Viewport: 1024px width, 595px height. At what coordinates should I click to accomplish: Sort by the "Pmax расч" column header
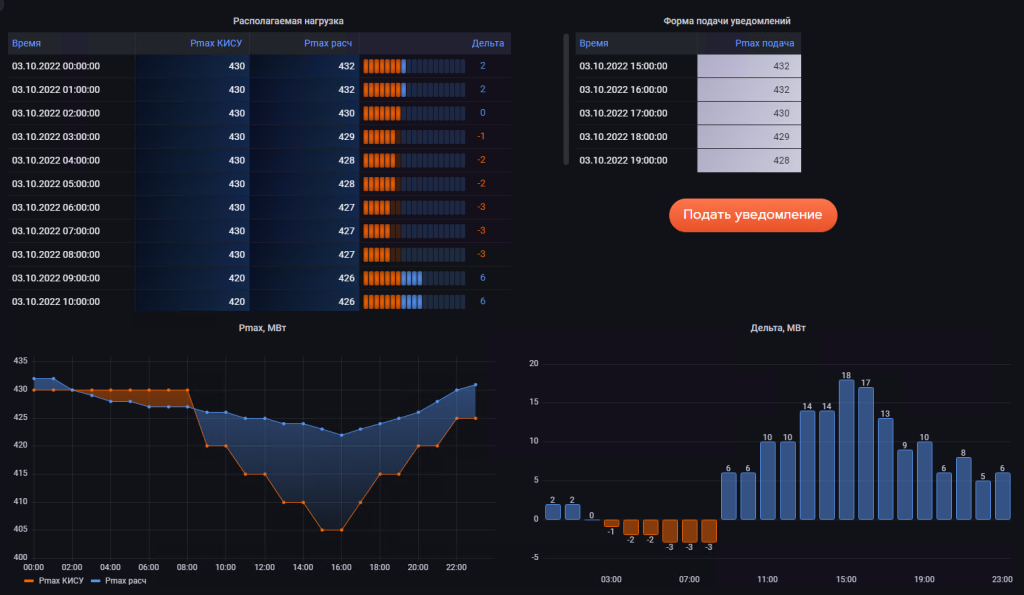tap(329, 43)
